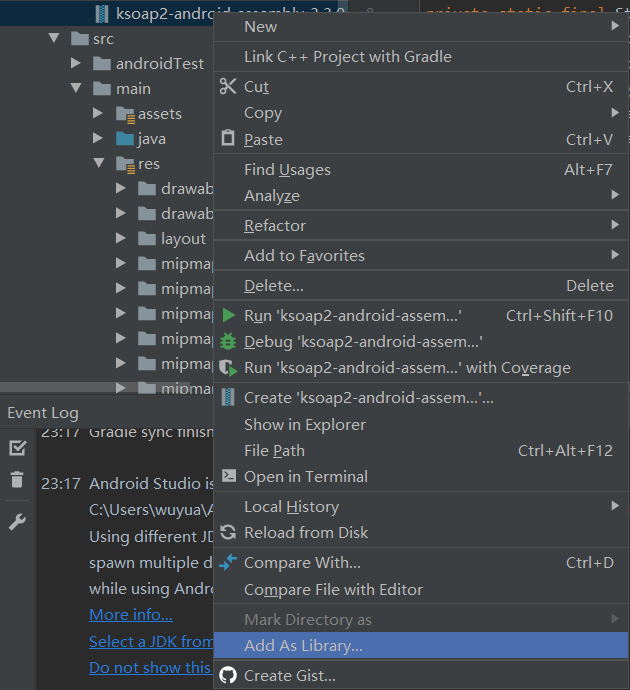
Task: Click the green Debug bug icon
Action: 228,341
